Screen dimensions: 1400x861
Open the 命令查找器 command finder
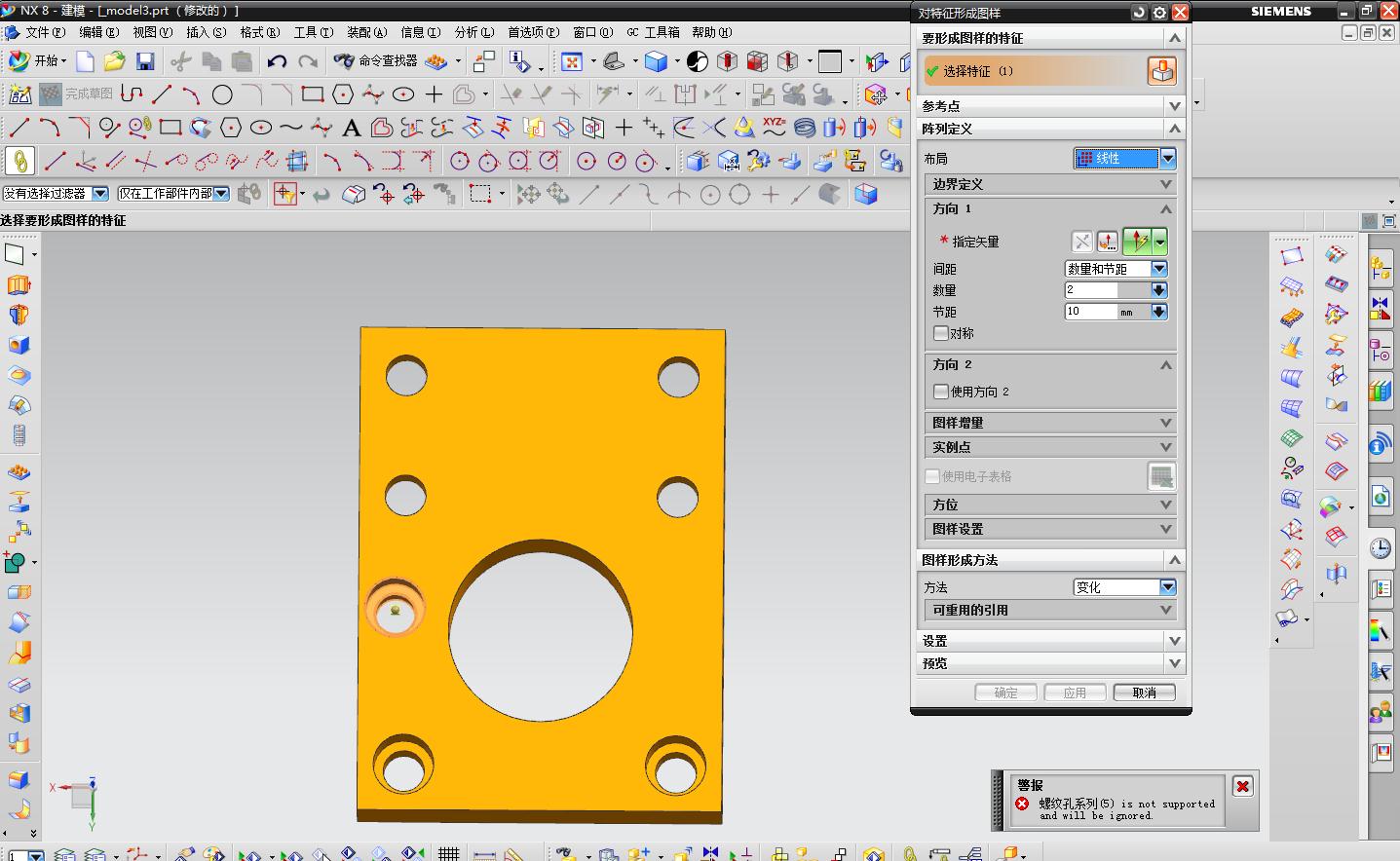tap(375, 60)
